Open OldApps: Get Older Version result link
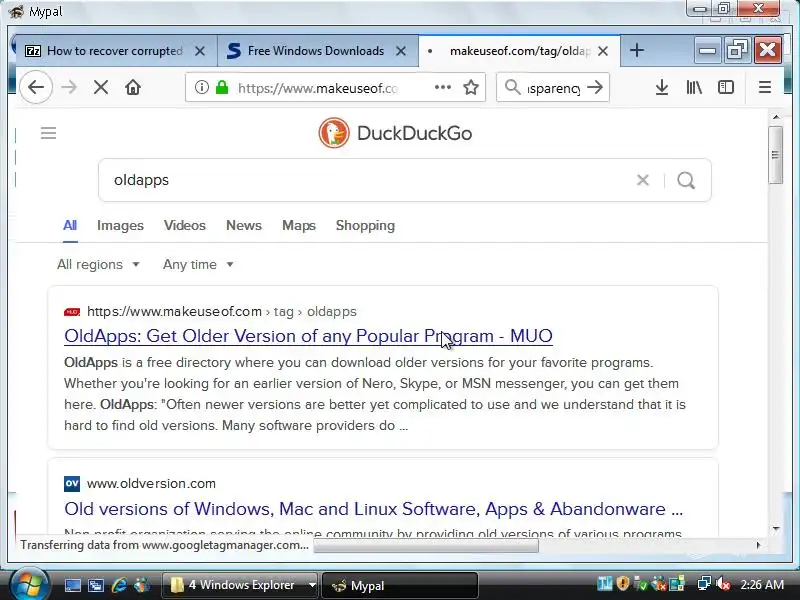Screen dimensions: 800x600 308,336
